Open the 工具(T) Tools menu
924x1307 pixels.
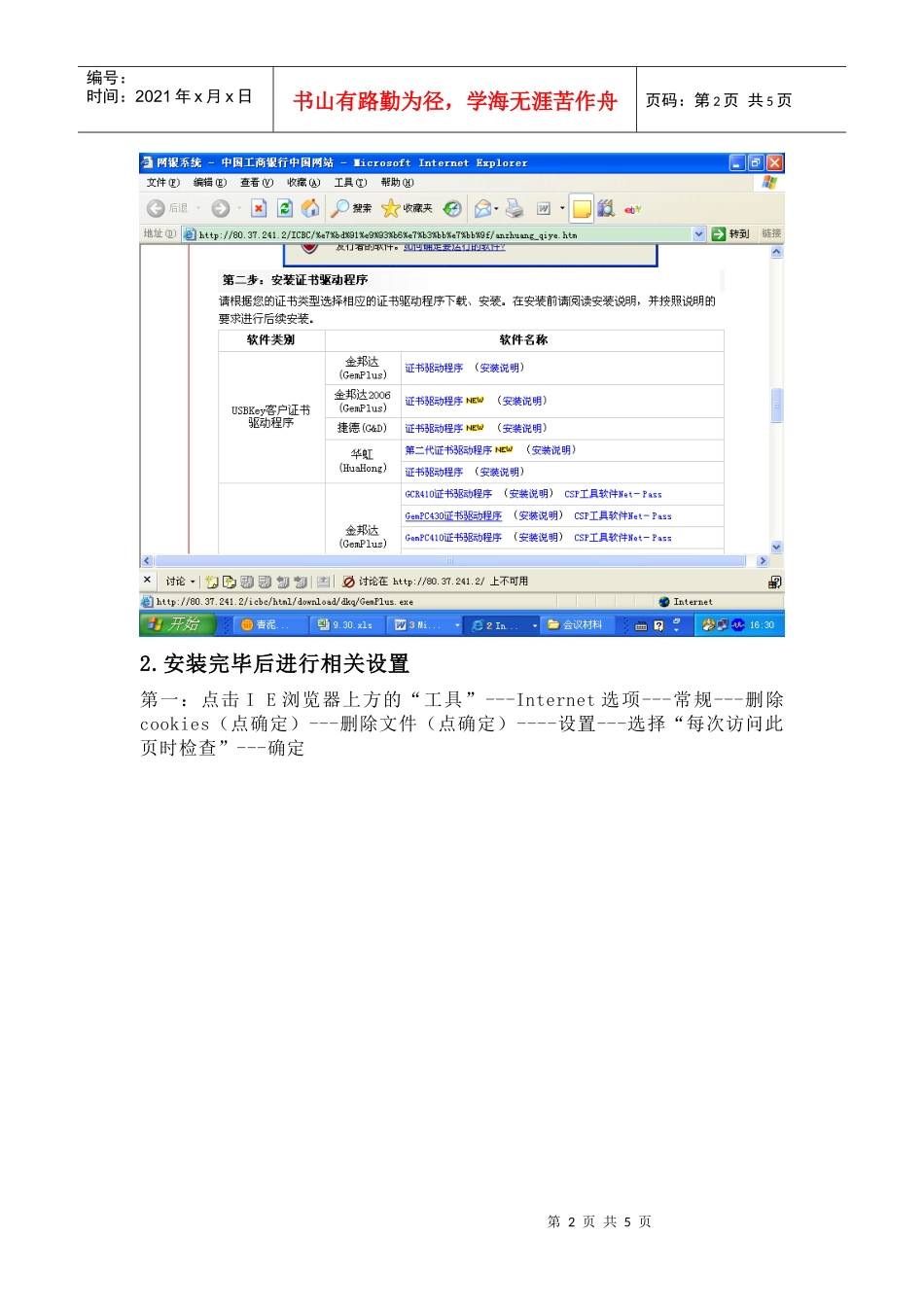(x=350, y=183)
